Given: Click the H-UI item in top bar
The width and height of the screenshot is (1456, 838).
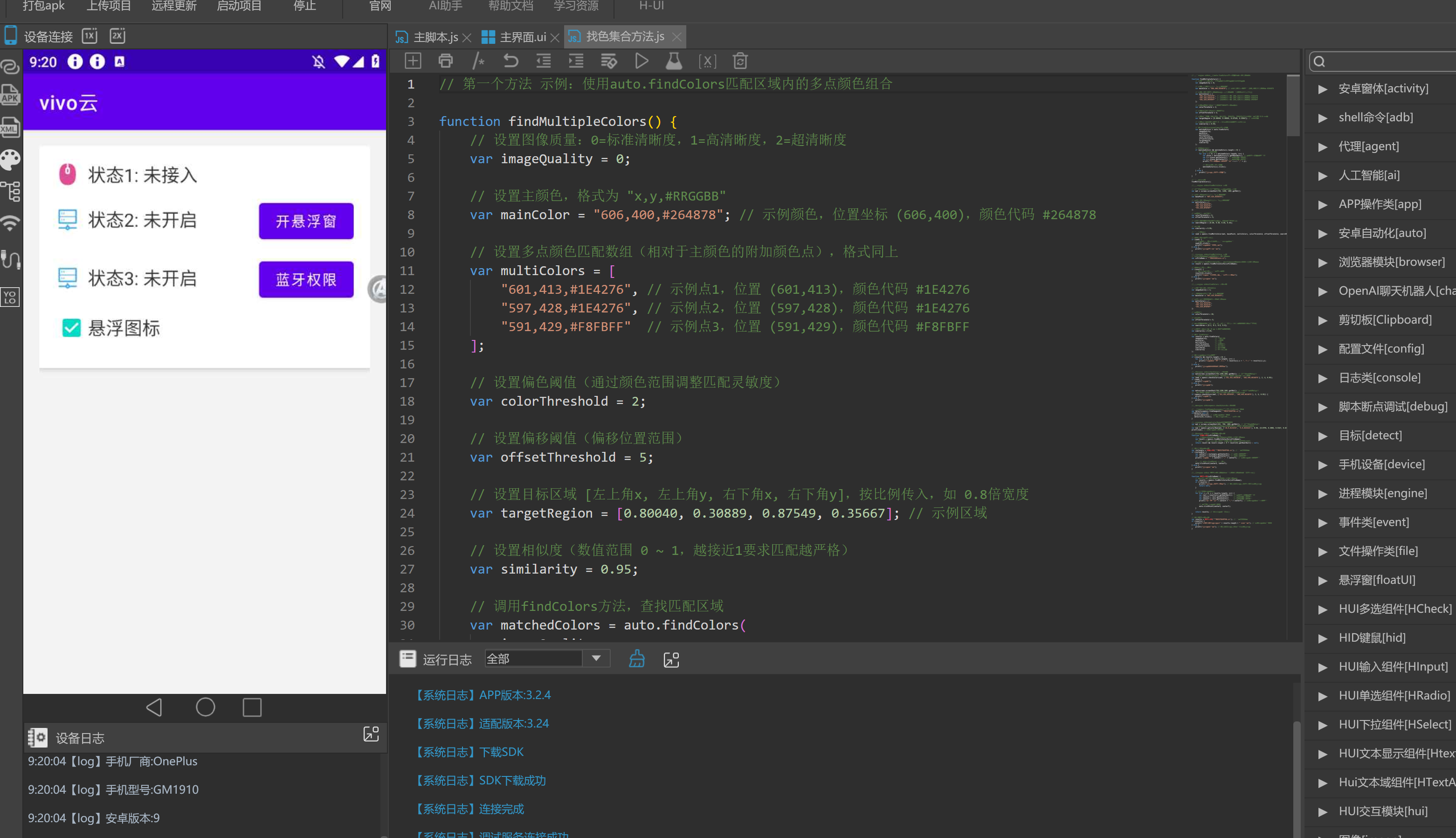Looking at the screenshot, I should point(651,6).
